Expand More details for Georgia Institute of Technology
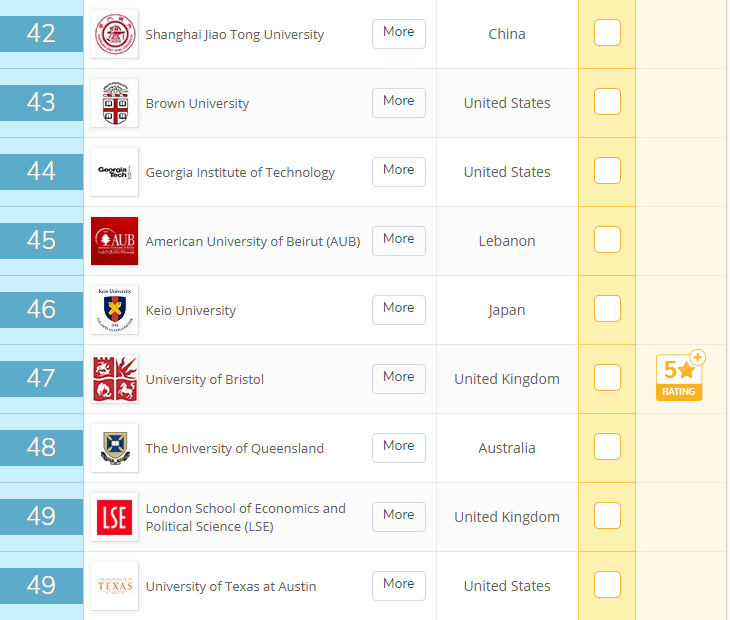730x620 pixels. (398, 171)
